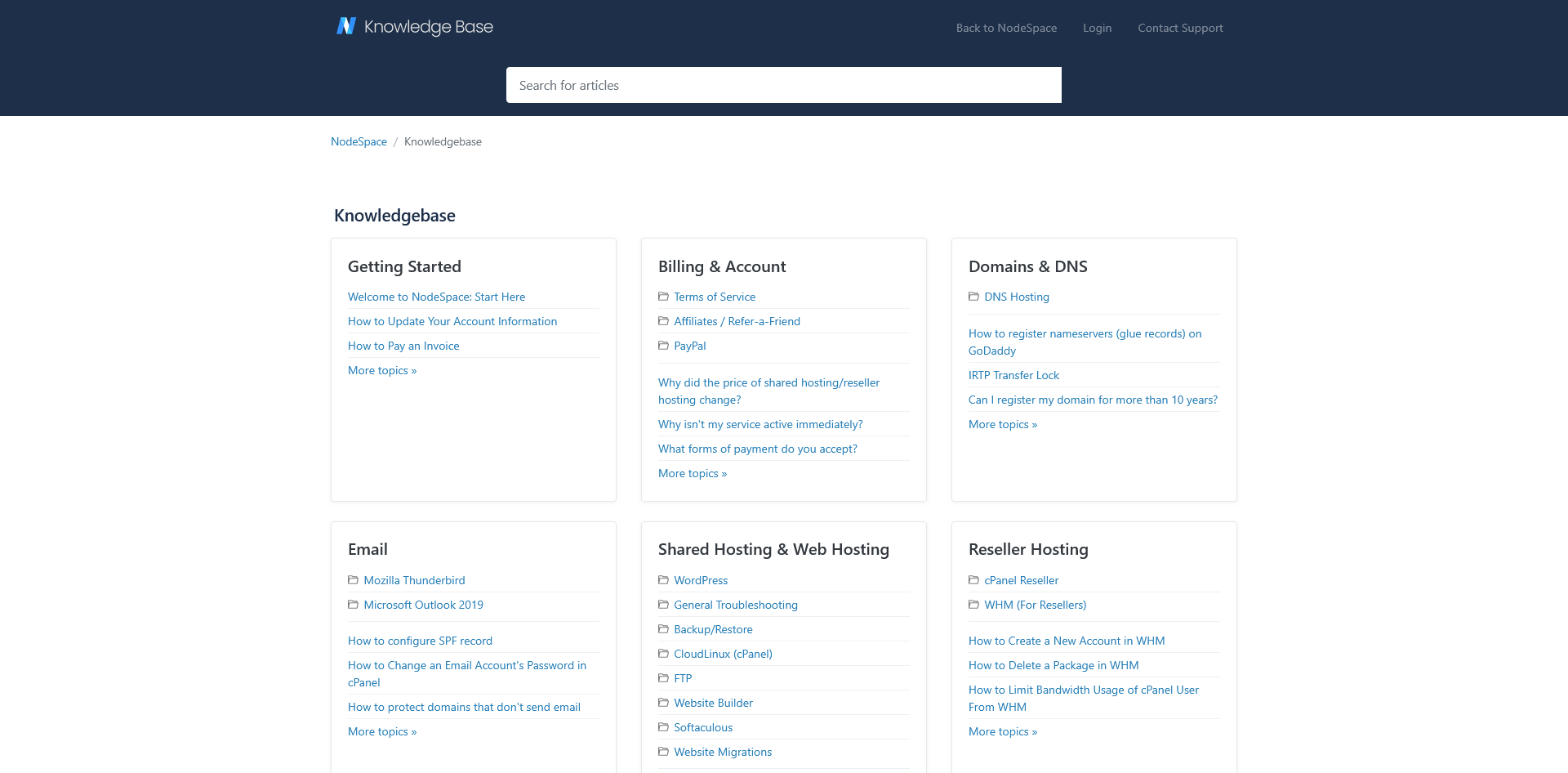
Task: Open GoDaddy nameserver registration article
Action: pyautogui.click(x=1085, y=342)
